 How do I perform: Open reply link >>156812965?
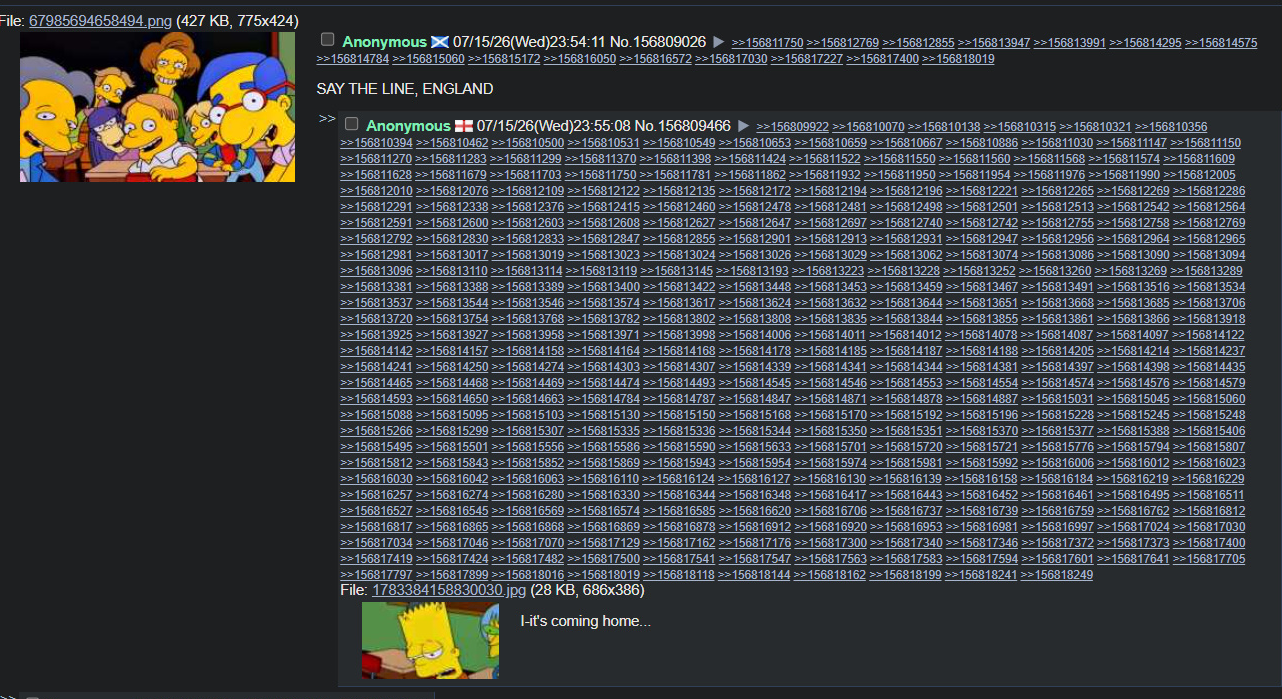coord(1209,239)
